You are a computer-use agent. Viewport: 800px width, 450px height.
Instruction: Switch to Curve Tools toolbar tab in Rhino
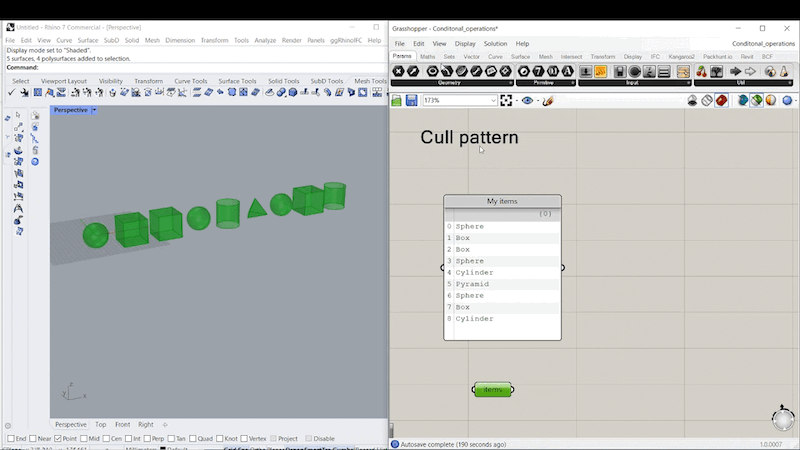click(x=191, y=81)
